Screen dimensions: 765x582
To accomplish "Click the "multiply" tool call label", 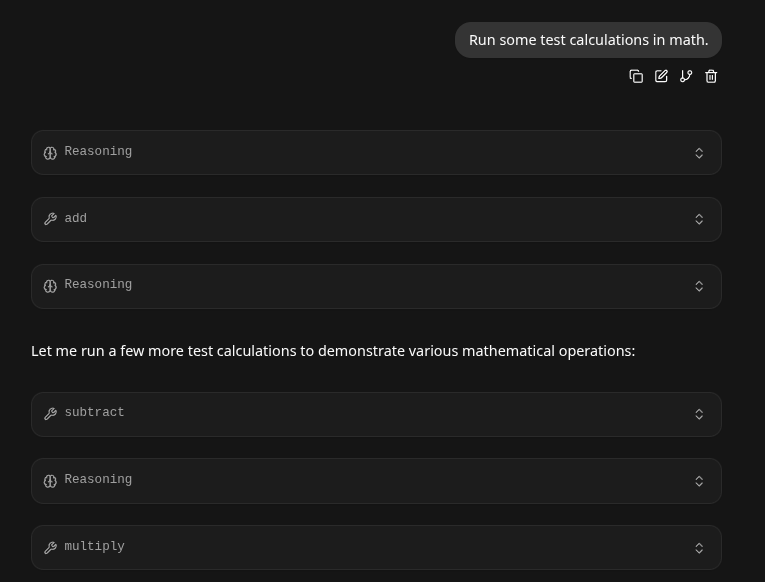I will click(94, 546).
